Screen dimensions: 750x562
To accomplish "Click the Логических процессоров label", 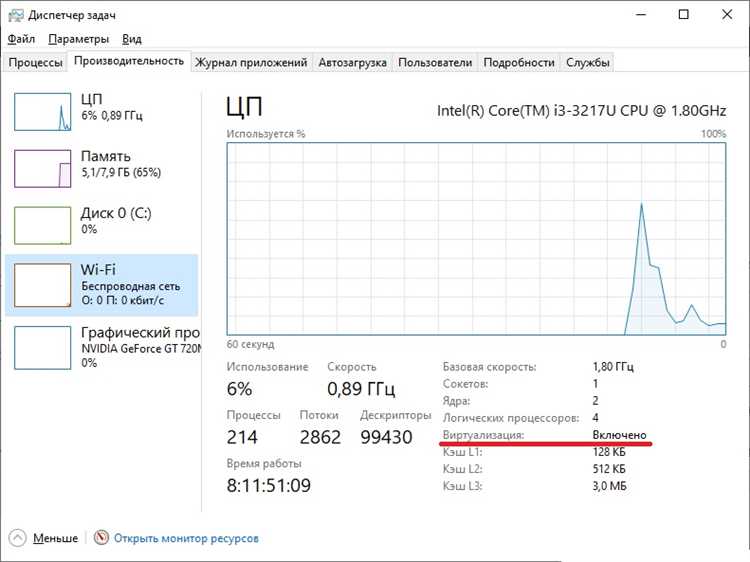I will coord(511,418).
